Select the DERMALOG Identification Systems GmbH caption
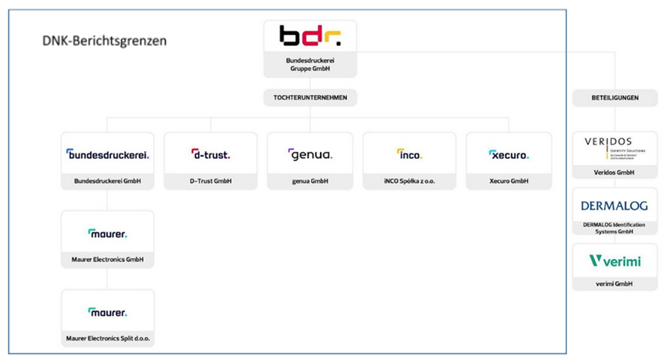This screenshot has height=364, width=670. 614,228
